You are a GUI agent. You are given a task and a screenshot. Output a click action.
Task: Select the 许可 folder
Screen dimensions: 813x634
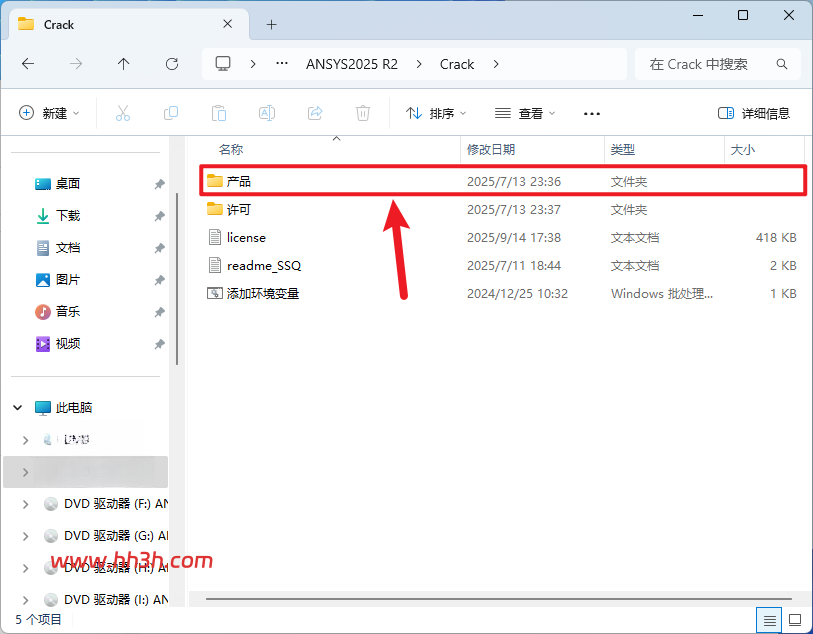(503, 209)
